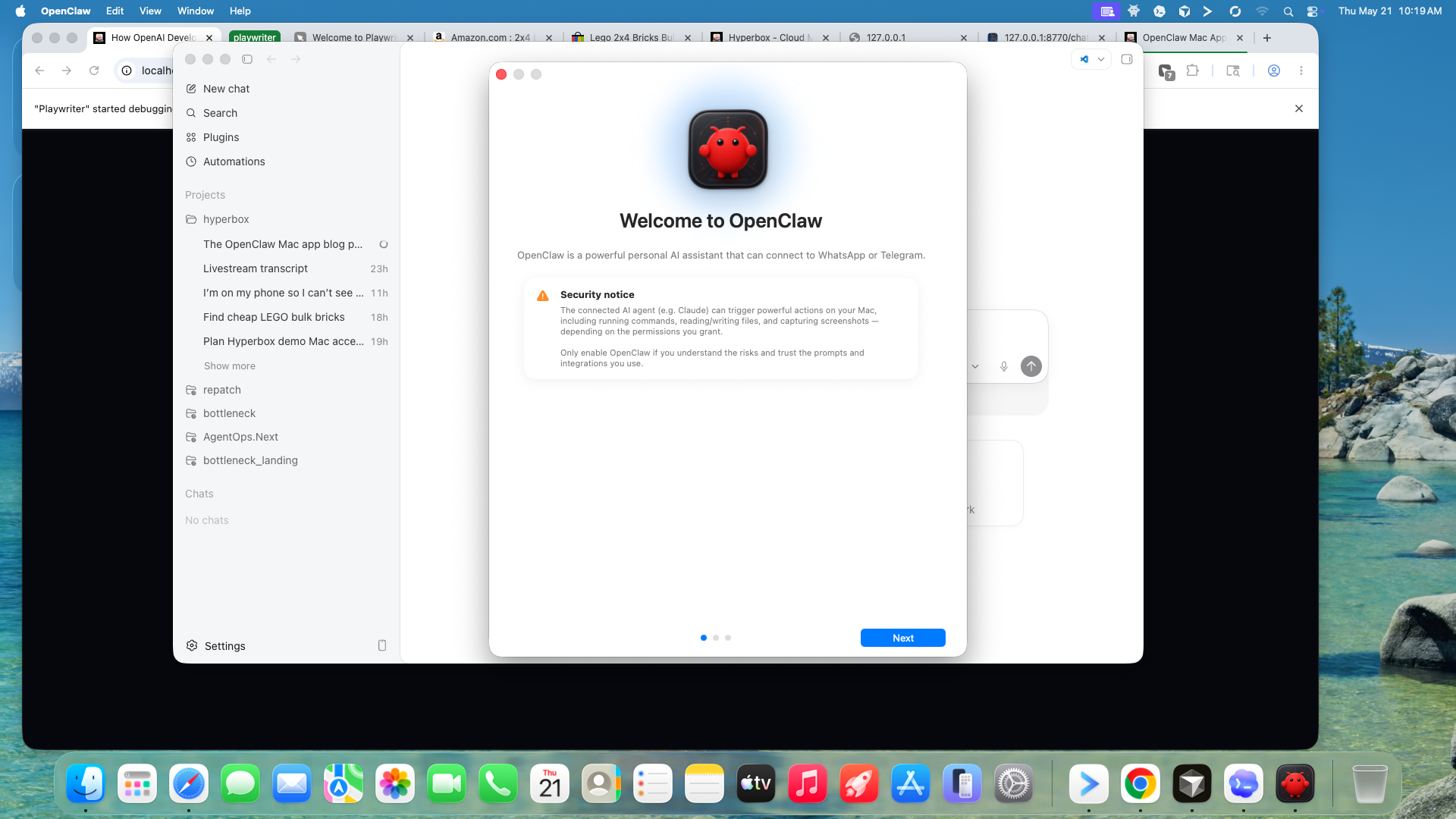Open the Chrome three-dot menu
The height and width of the screenshot is (819, 1456).
pyautogui.click(x=1301, y=71)
